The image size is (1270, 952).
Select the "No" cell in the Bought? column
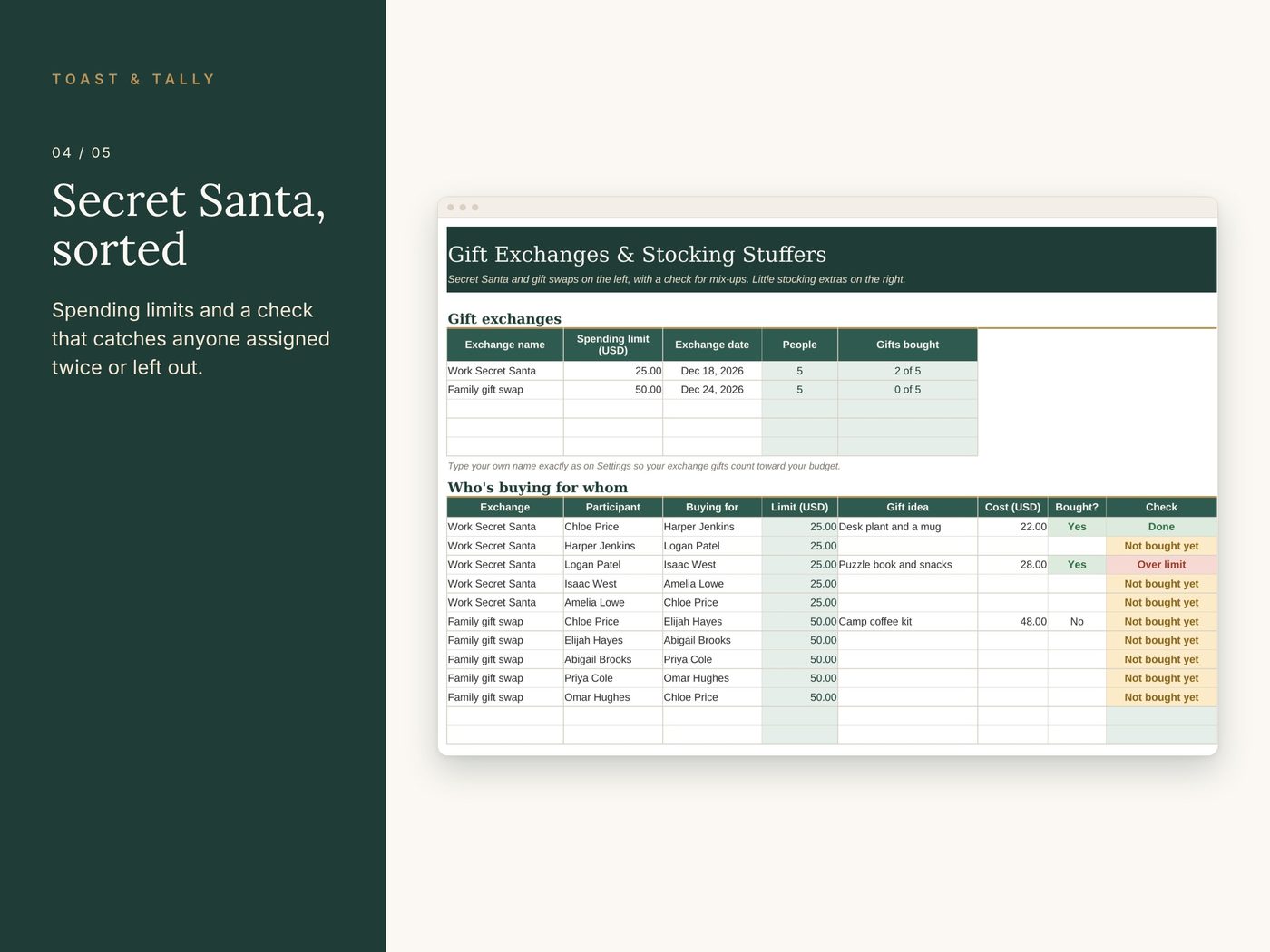point(1077,622)
